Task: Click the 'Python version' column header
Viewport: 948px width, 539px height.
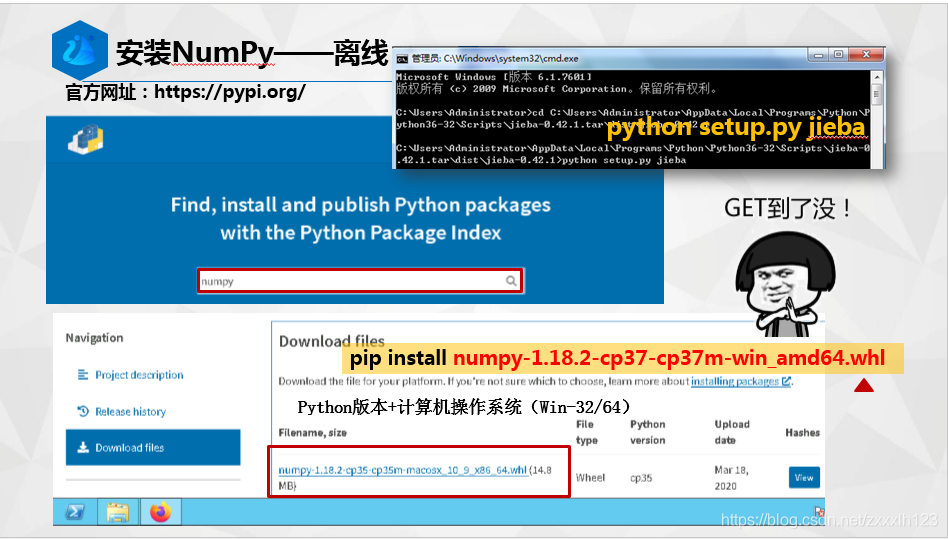Action: point(648,432)
